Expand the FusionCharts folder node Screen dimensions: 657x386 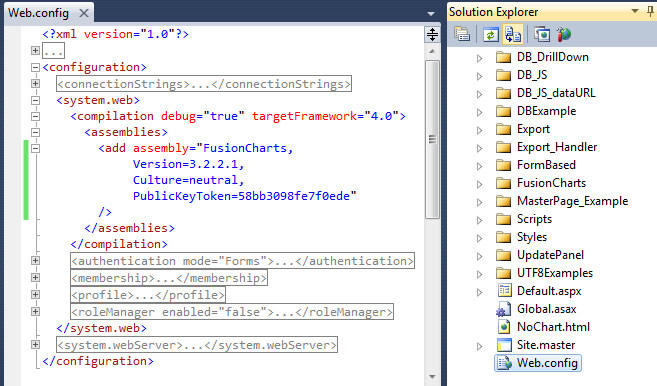point(480,184)
